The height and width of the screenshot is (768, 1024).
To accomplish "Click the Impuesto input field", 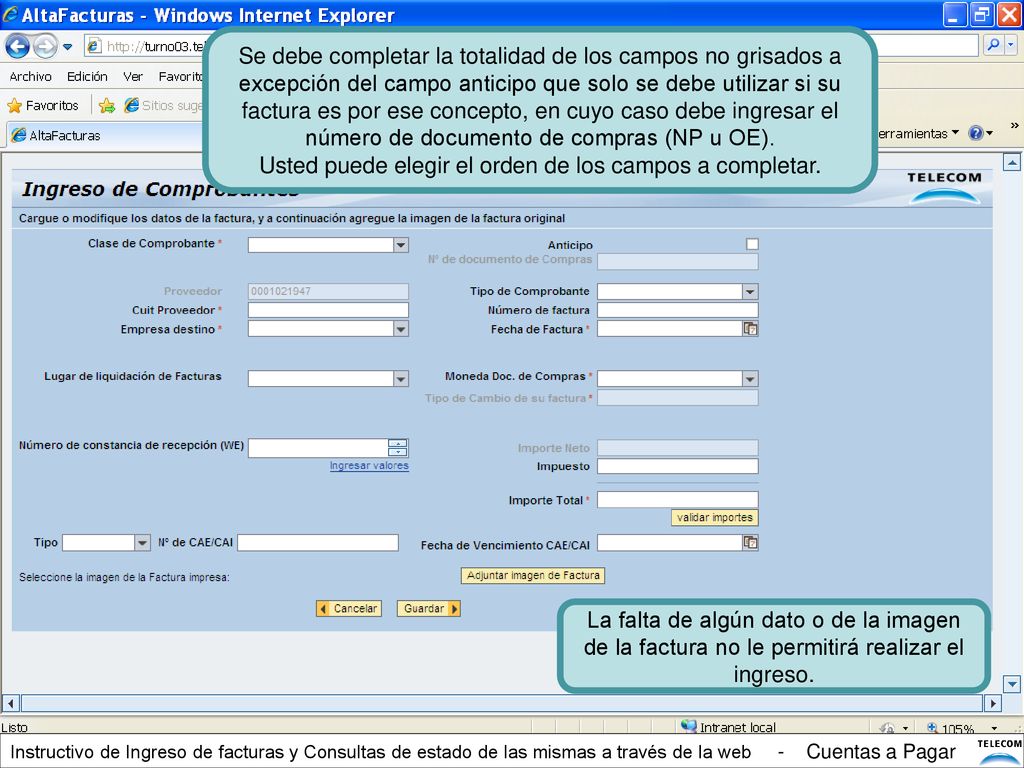I will coord(677,466).
